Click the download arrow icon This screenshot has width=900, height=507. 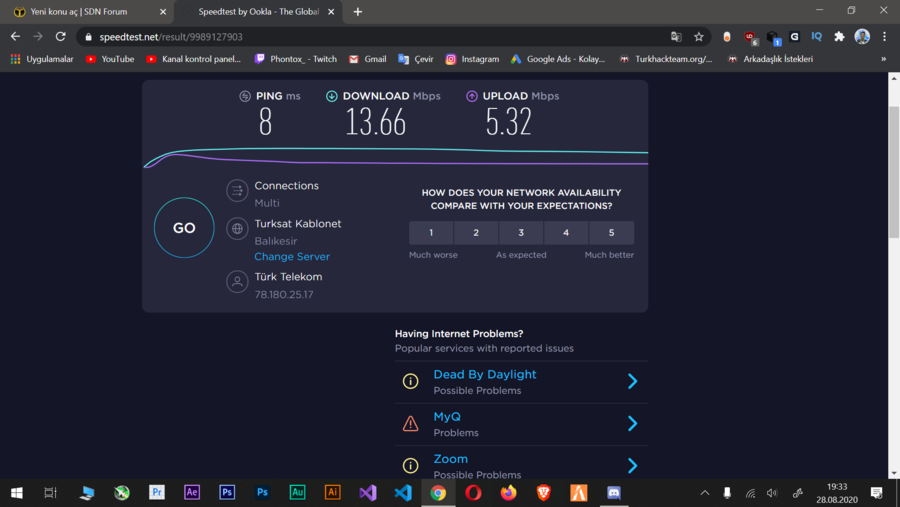pyautogui.click(x=332, y=96)
